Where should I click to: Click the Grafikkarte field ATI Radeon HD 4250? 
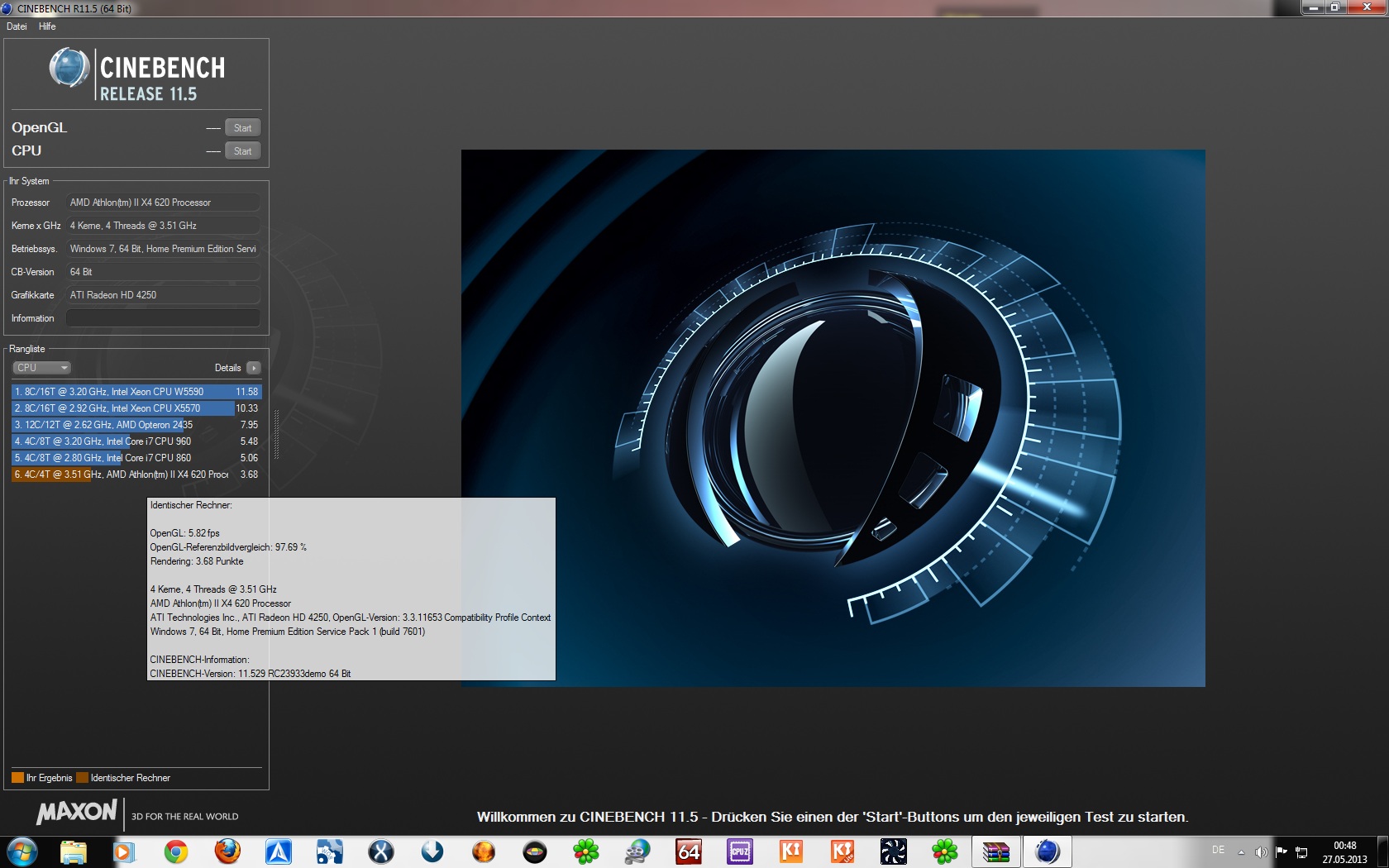(163, 295)
